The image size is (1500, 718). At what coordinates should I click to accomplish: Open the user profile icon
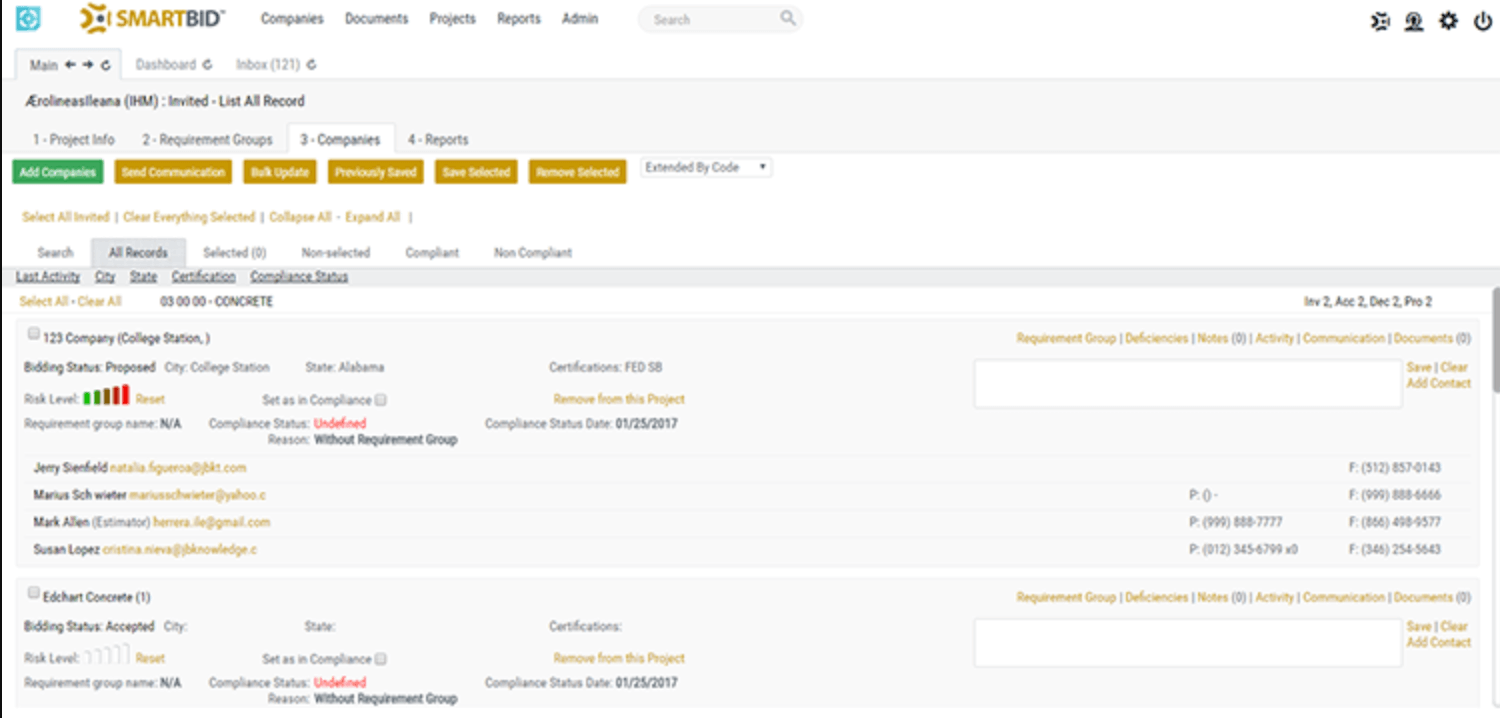point(1413,21)
